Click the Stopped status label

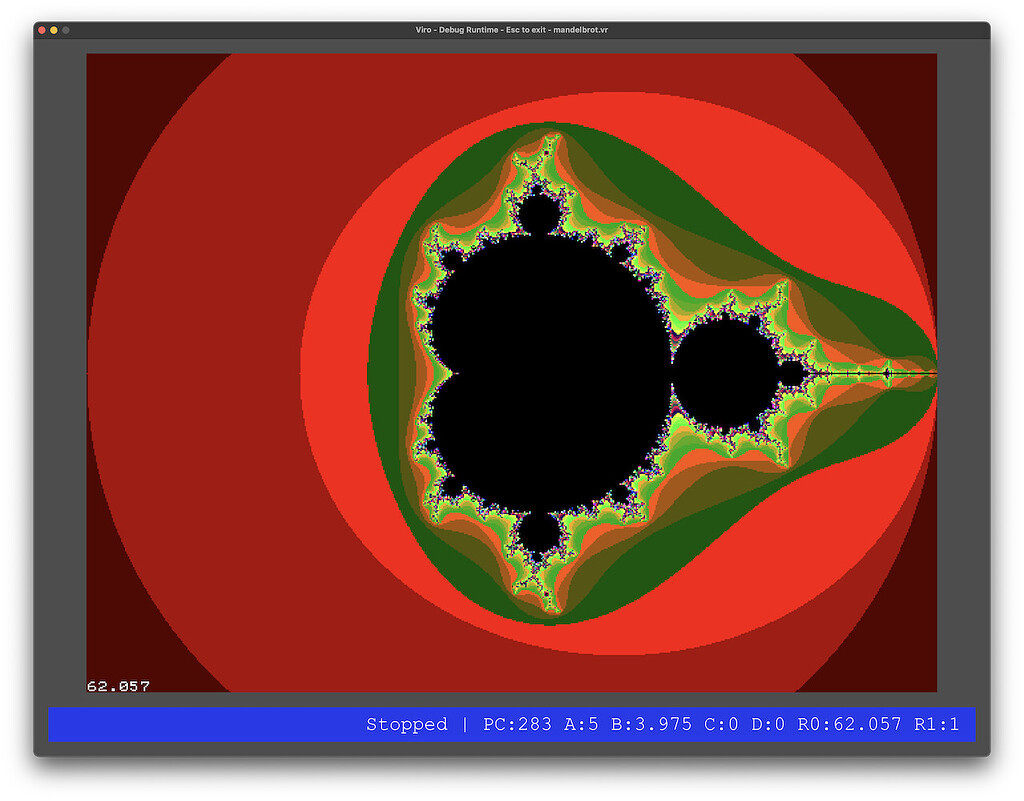[406, 724]
